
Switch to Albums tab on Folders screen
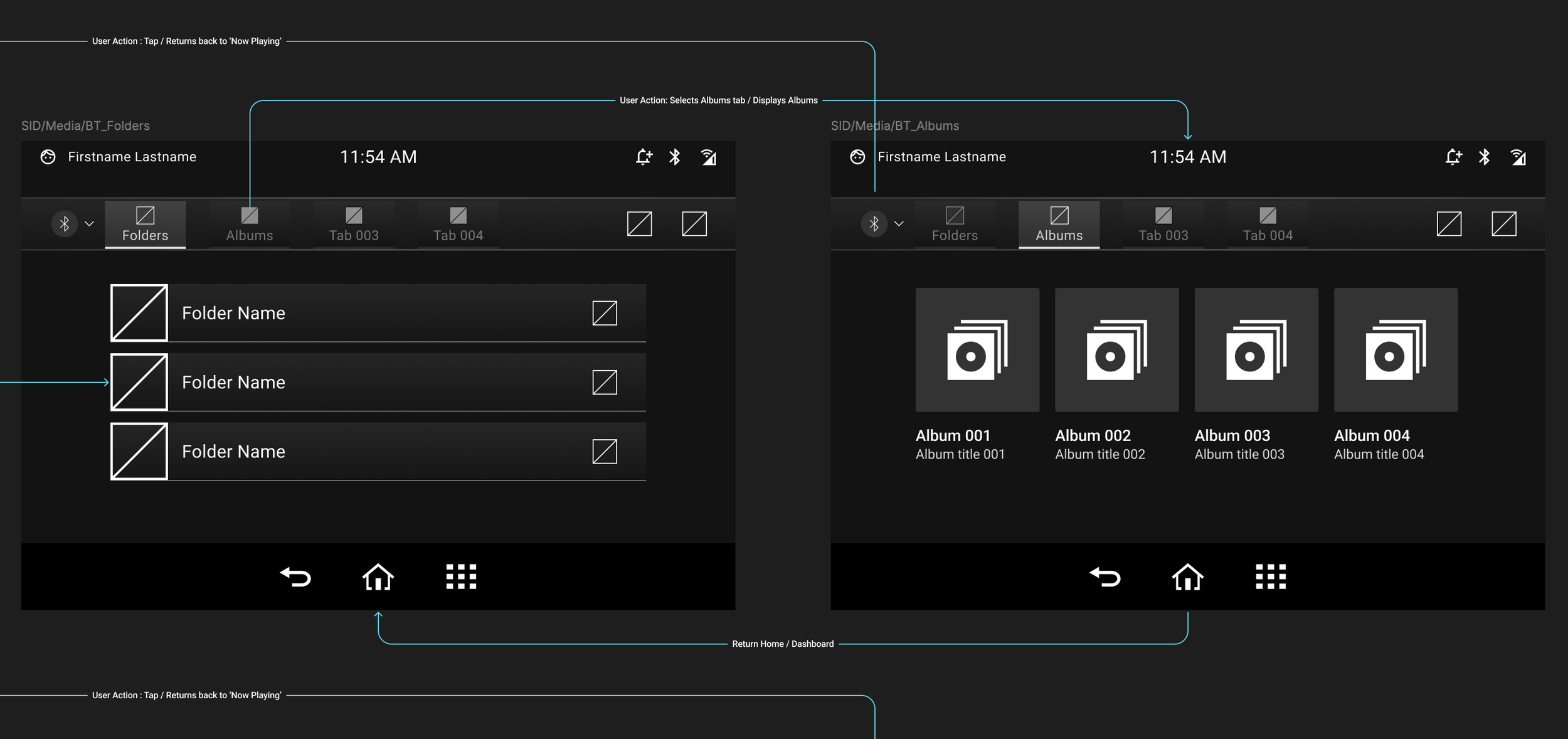click(x=250, y=225)
